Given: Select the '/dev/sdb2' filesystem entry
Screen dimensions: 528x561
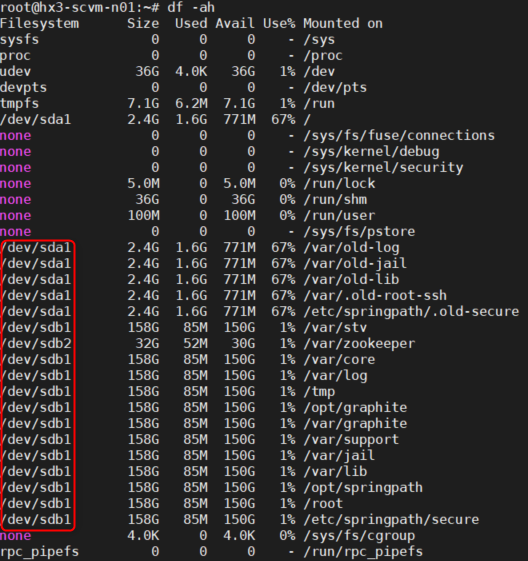Looking at the screenshot, I should pos(36,344).
